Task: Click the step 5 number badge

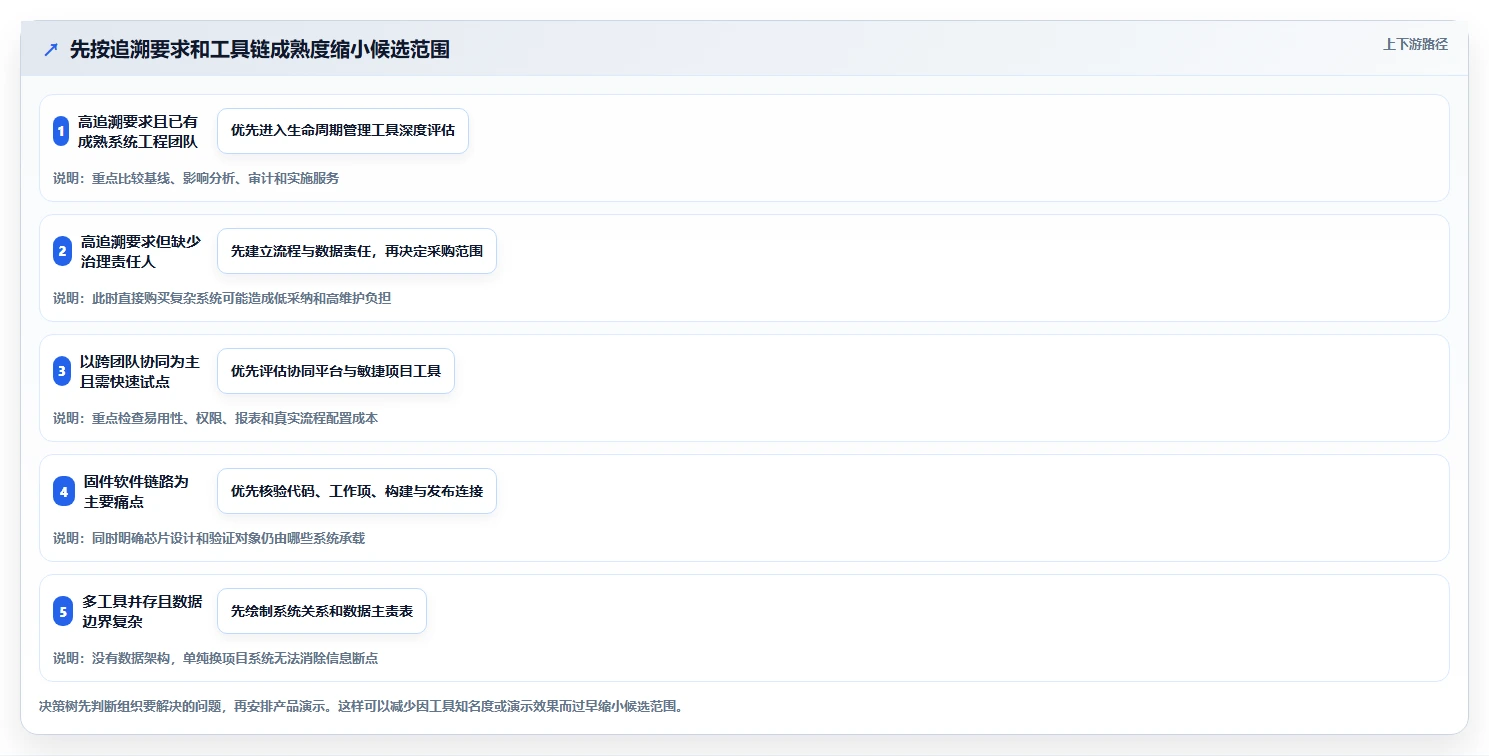Action: point(63,611)
